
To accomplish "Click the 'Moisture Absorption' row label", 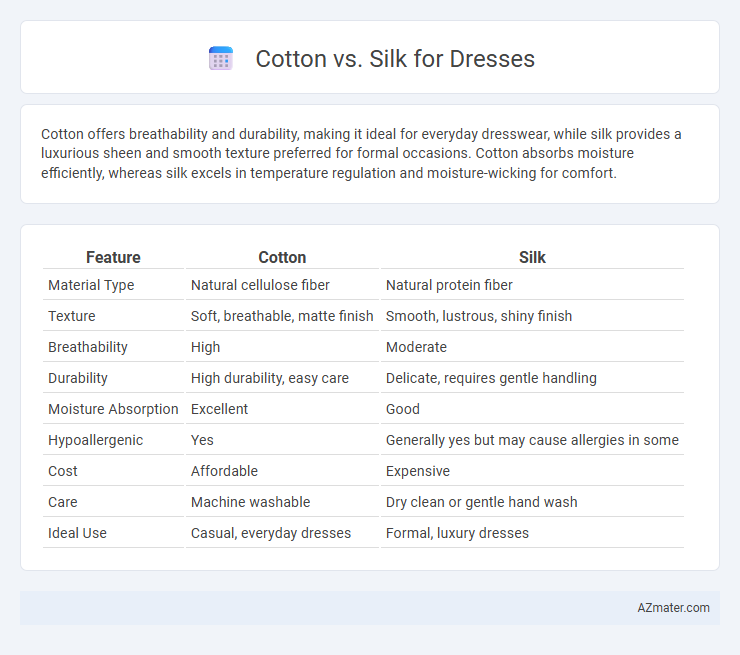I will 113,409.
